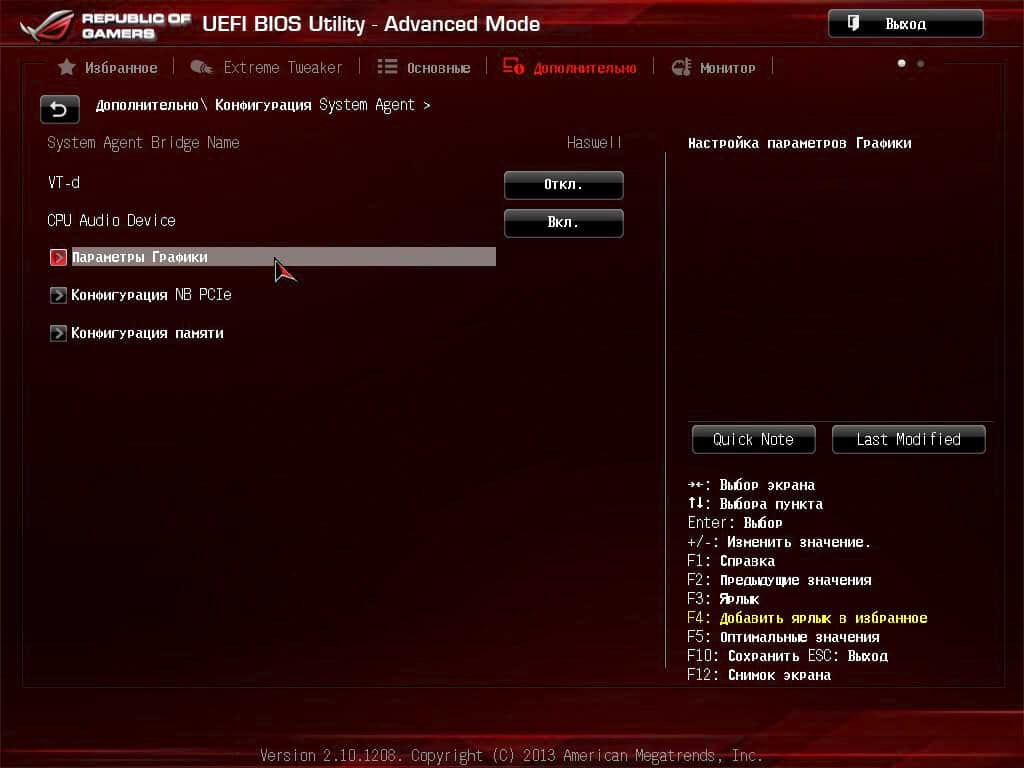The height and width of the screenshot is (768, 1024).
Task: Click Изменить значение hint text
Action: pyautogui.click(x=799, y=542)
